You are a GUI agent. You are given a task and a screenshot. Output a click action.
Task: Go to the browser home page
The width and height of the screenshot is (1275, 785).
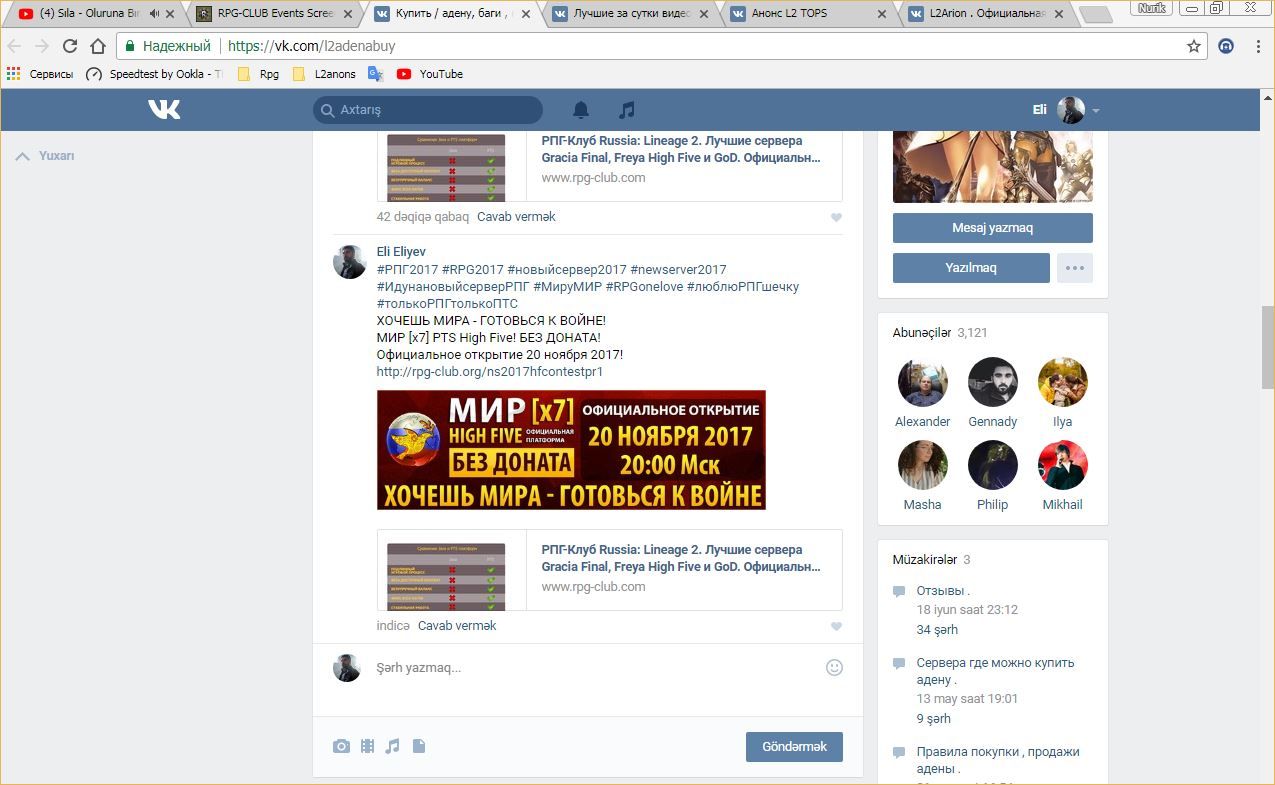coord(98,46)
